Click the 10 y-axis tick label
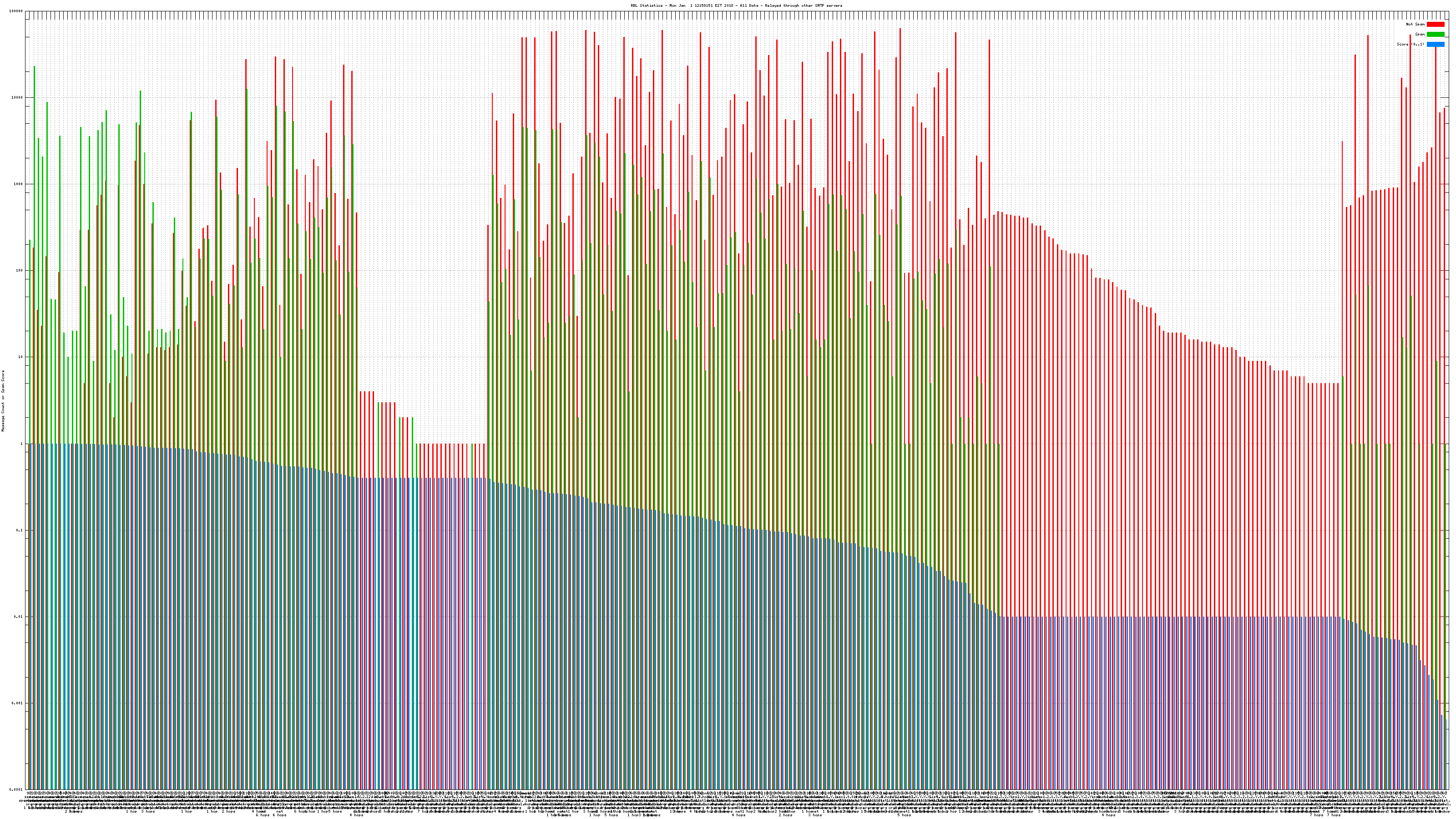The width and height of the screenshot is (1456, 819). click(x=21, y=357)
